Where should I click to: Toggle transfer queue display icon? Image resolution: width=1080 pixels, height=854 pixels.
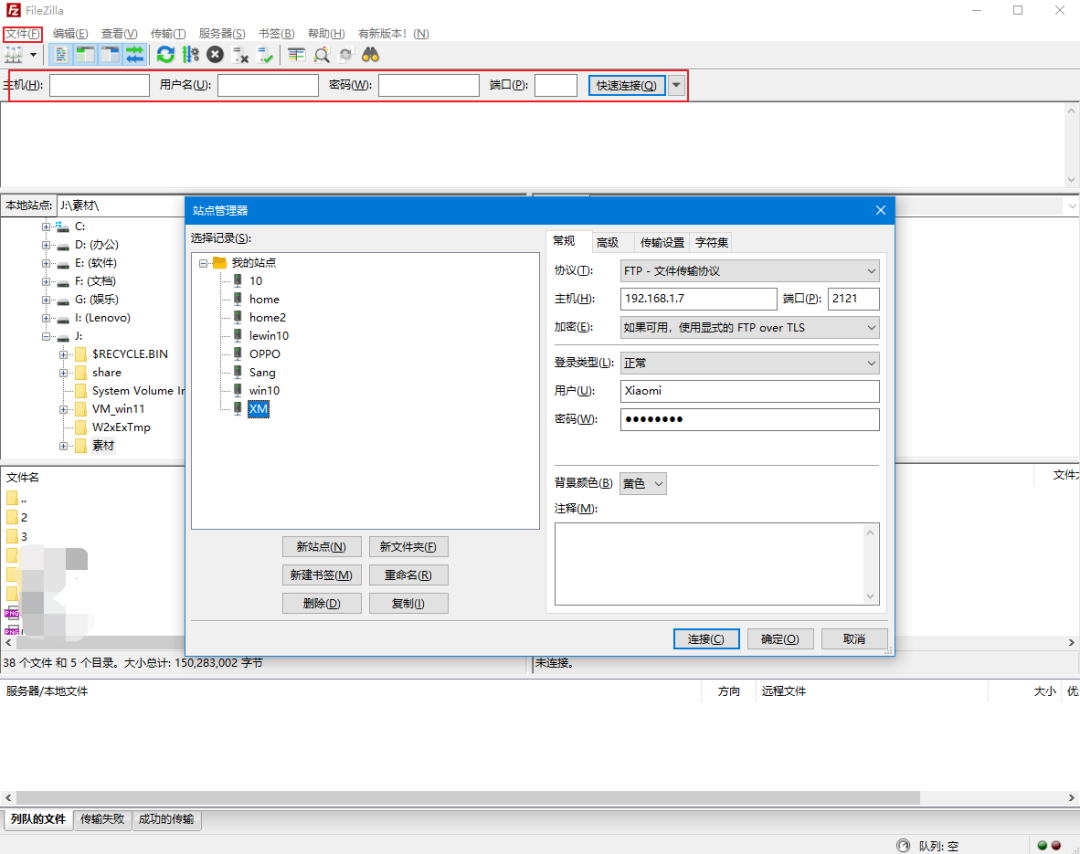coord(135,54)
